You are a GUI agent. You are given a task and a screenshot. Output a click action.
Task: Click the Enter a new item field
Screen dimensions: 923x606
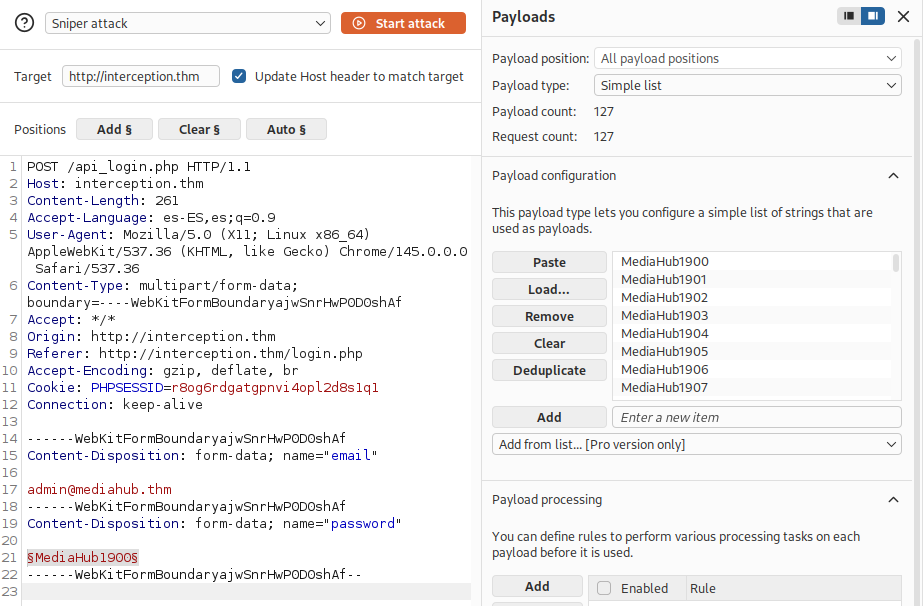coord(756,417)
